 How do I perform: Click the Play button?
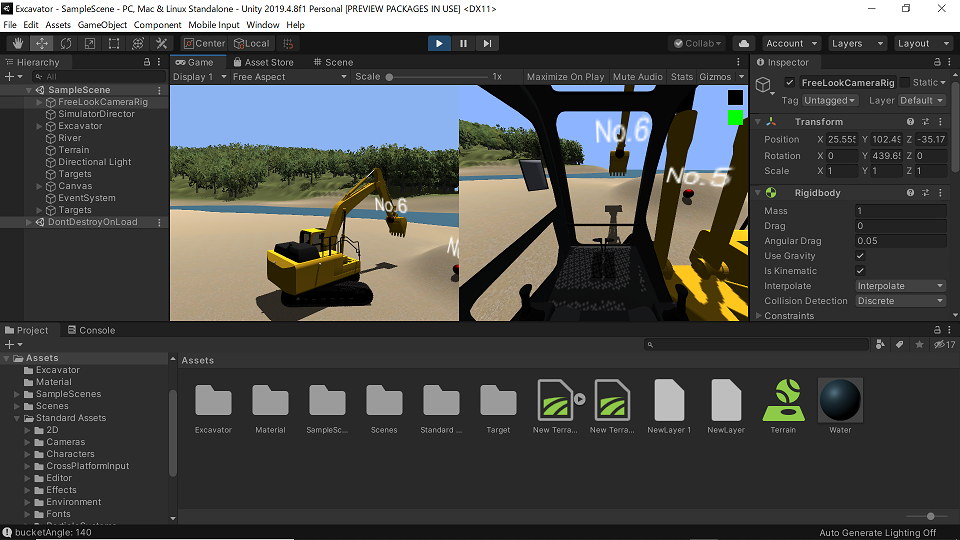tap(439, 43)
